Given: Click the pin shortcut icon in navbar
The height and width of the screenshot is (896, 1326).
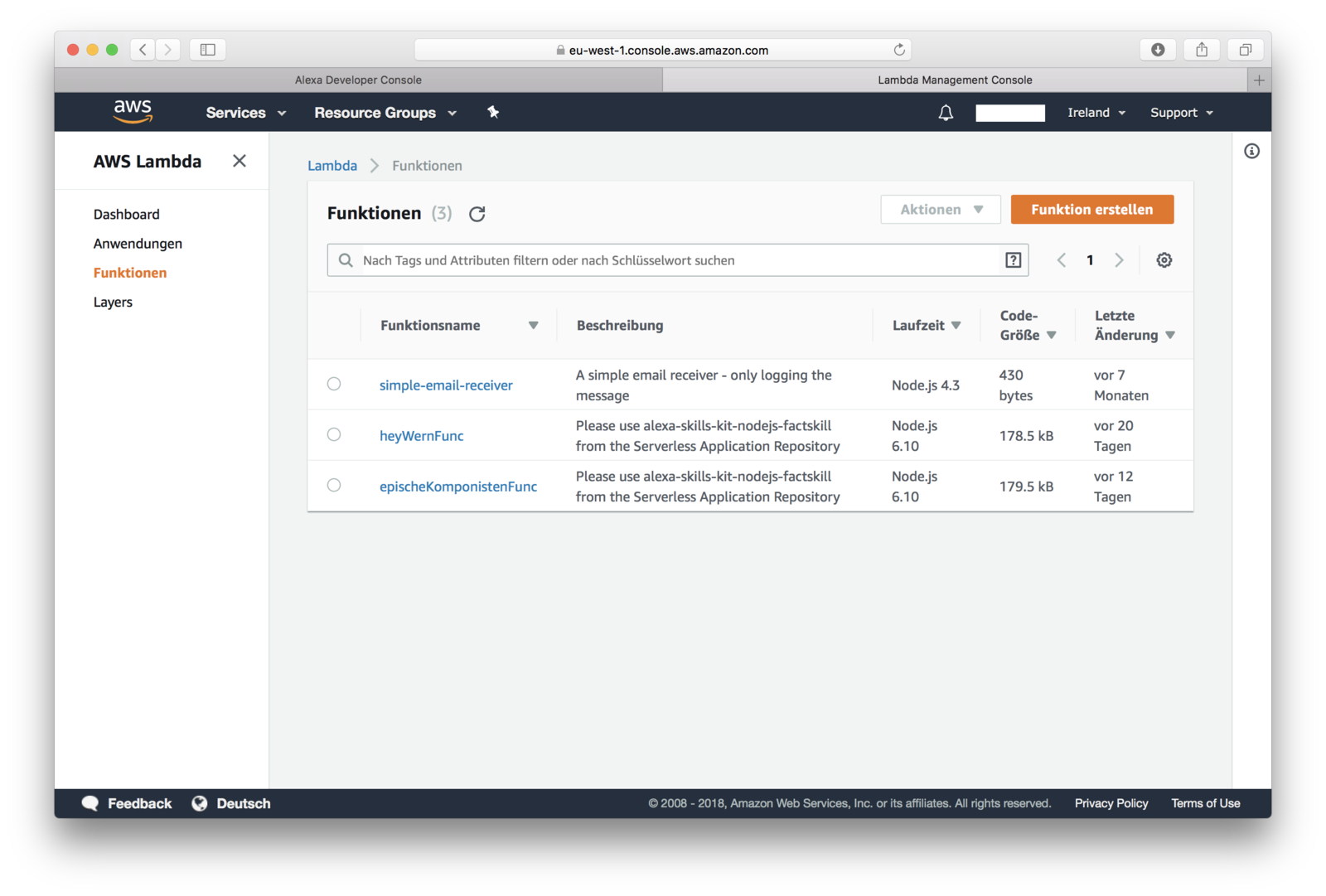Looking at the screenshot, I should 493,112.
